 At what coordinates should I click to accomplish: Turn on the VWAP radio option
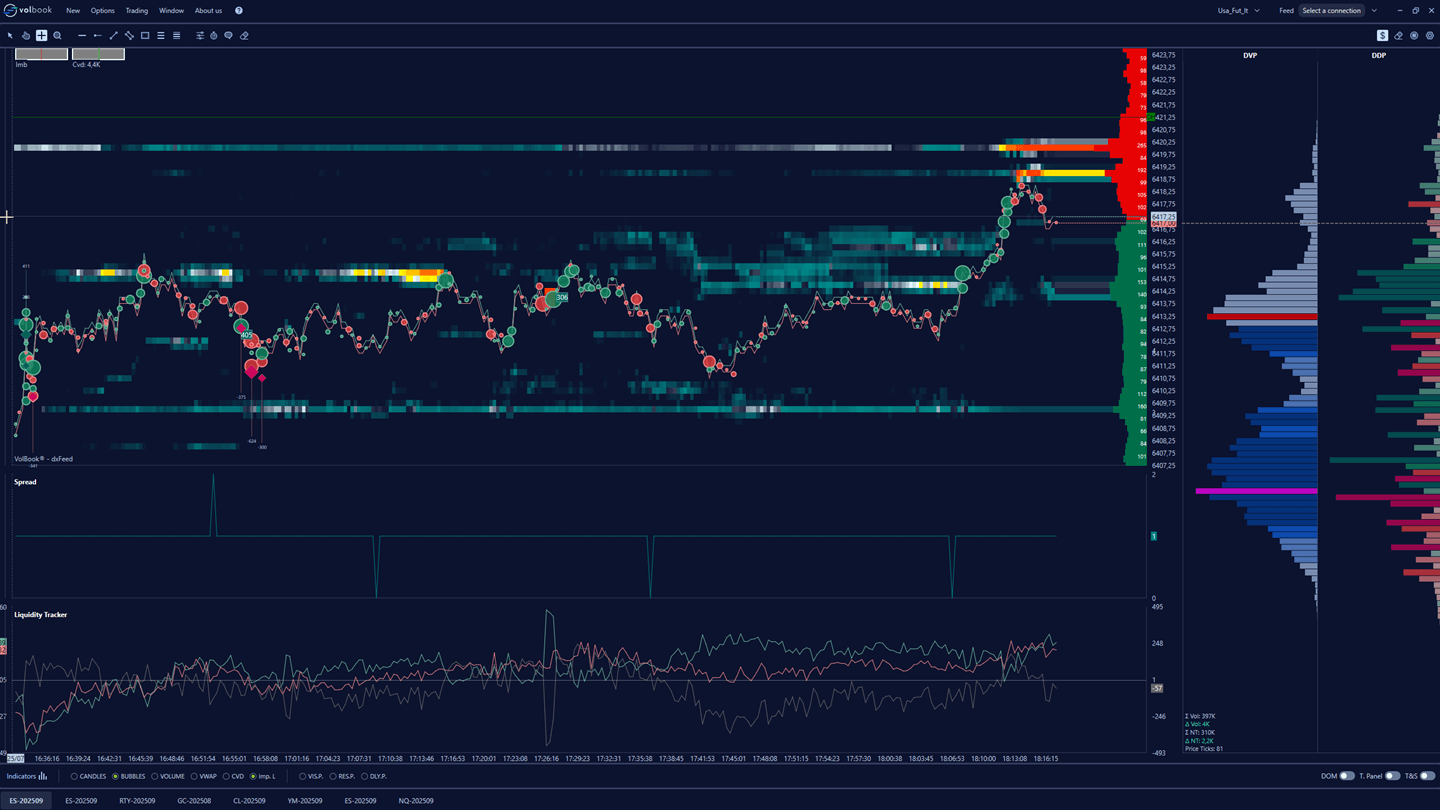pos(194,776)
